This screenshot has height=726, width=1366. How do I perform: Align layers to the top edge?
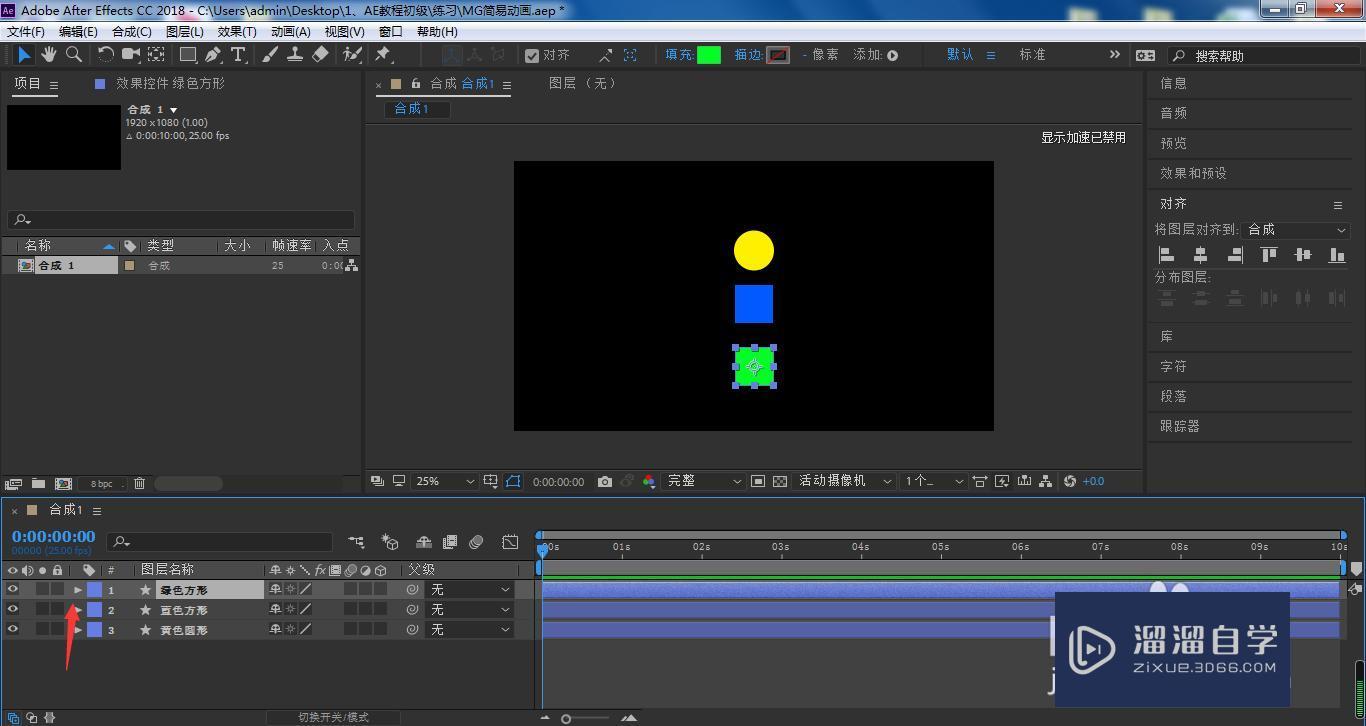point(1269,255)
